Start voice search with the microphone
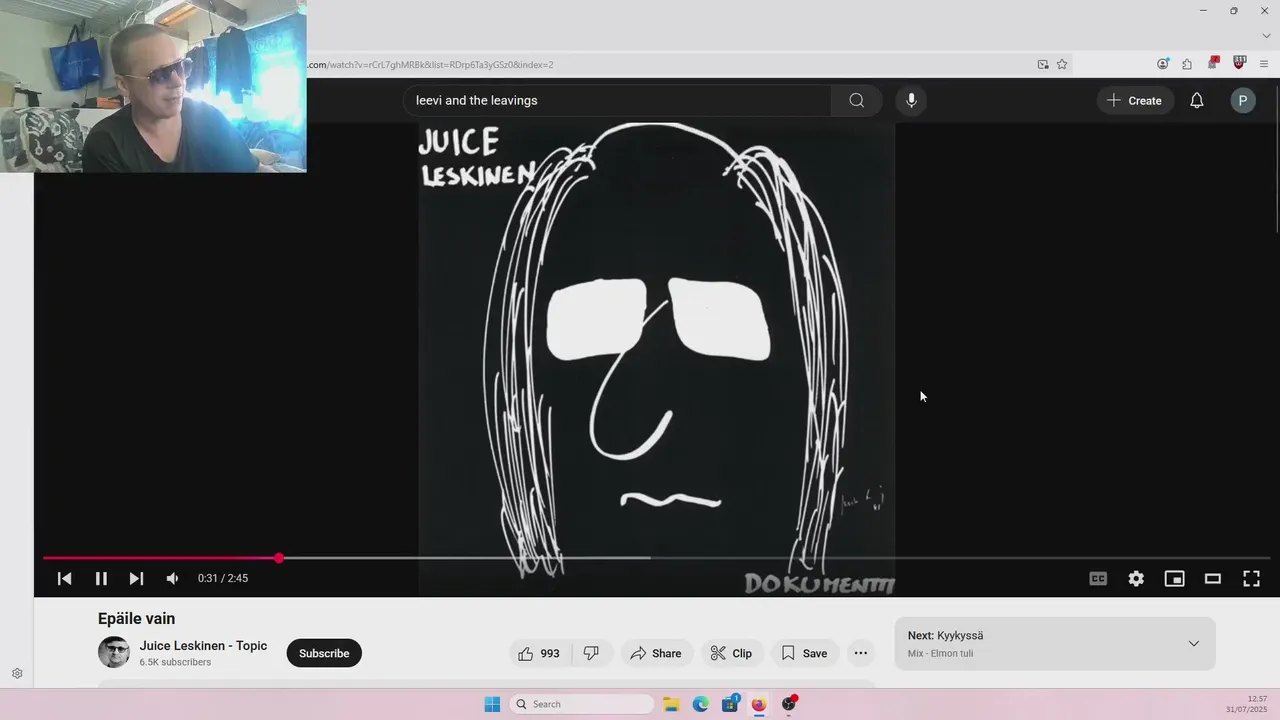The height and width of the screenshot is (720, 1280). coord(911,100)
